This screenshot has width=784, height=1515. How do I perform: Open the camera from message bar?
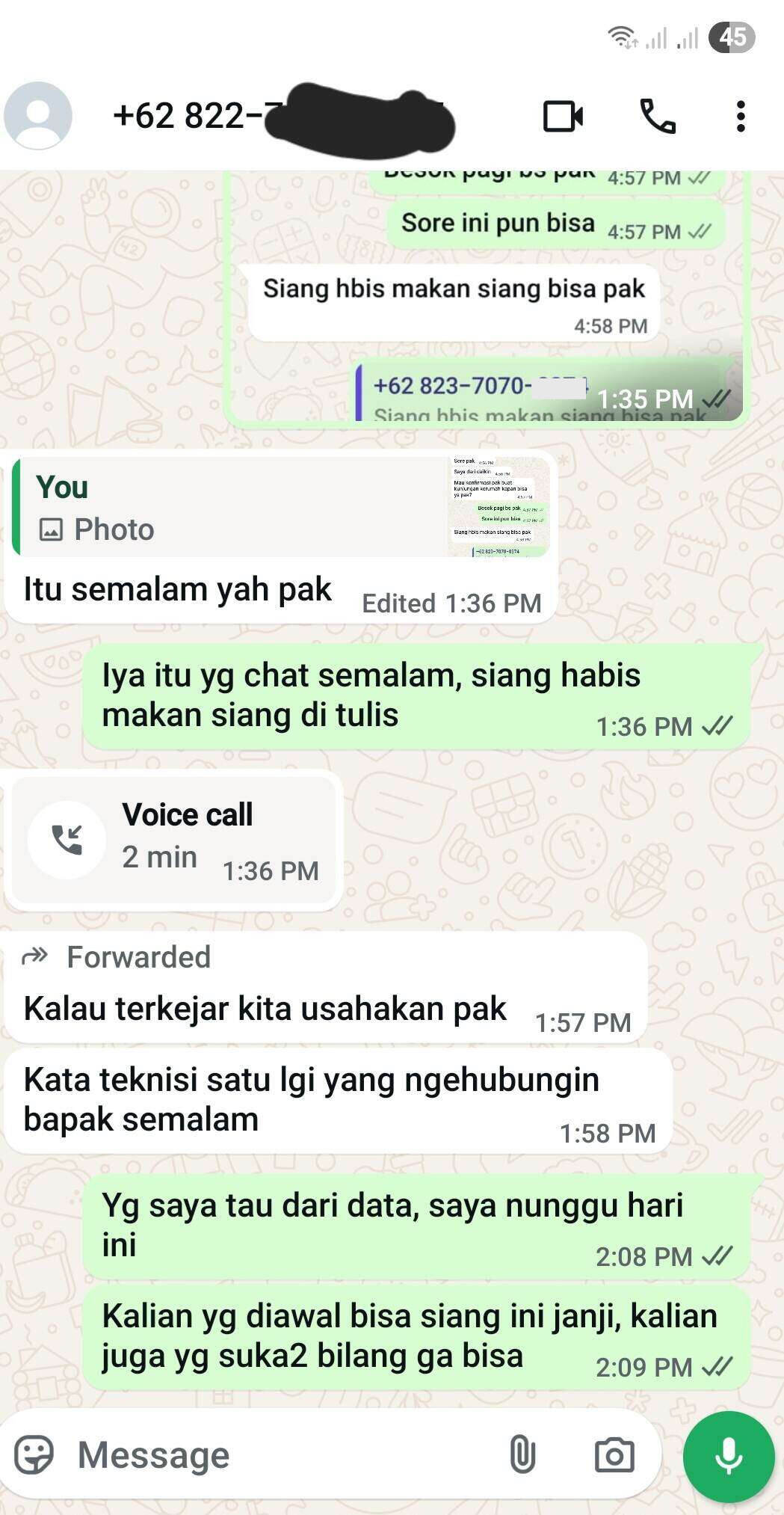click(x=614, y=1454)
